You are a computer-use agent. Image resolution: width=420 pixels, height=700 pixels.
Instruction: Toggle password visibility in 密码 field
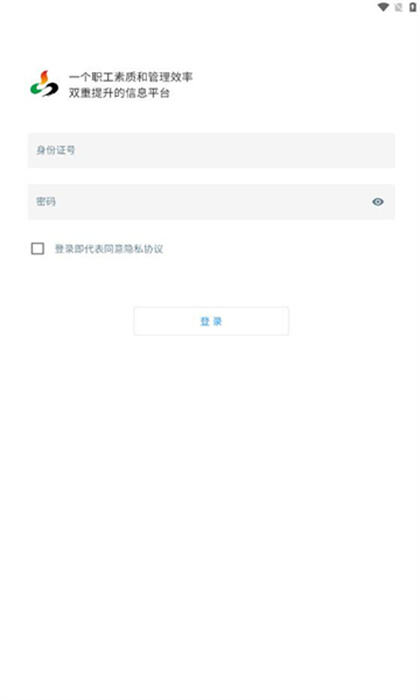[378, 202]
